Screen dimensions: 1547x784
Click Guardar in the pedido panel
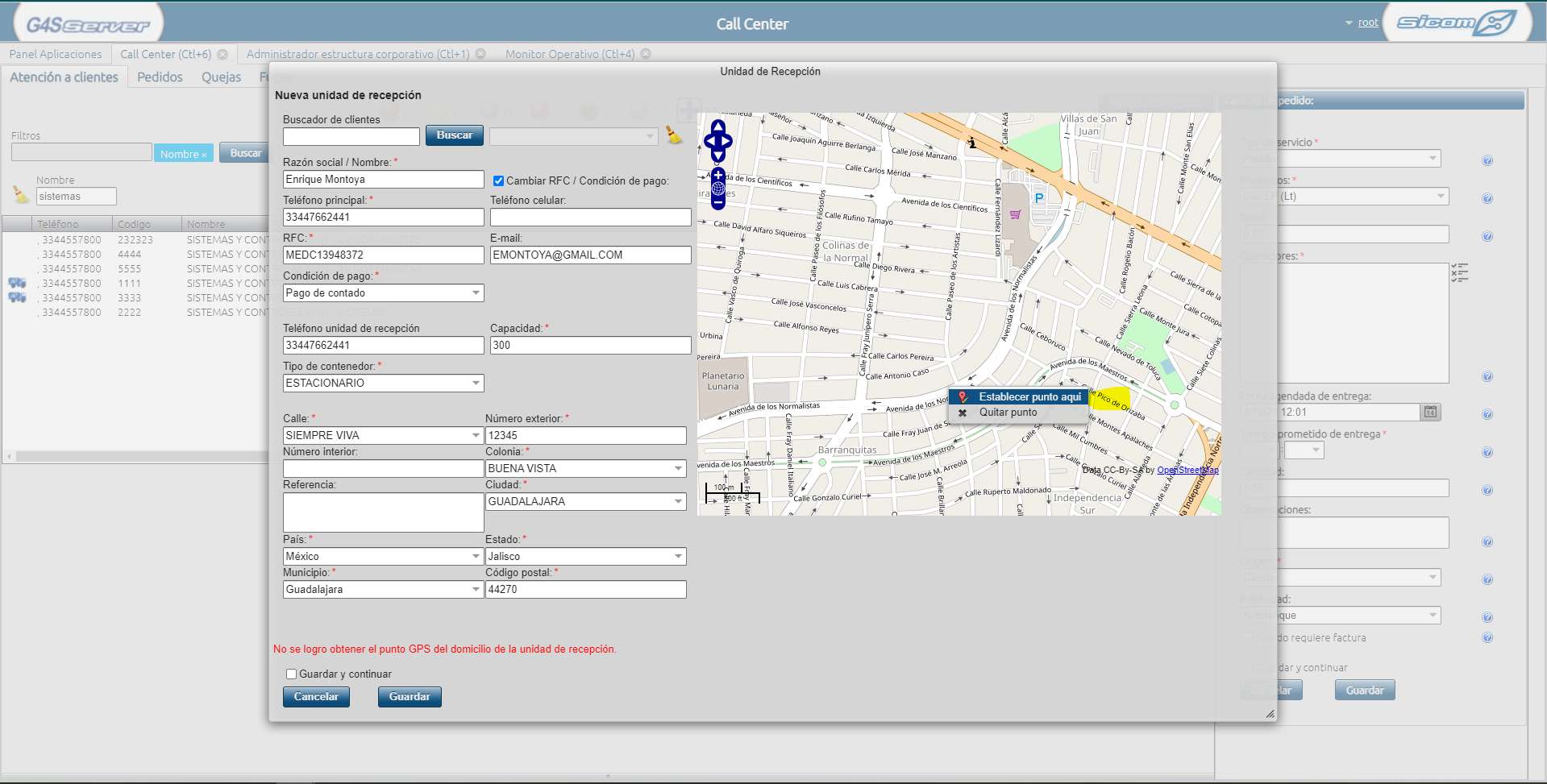tap(1365, 691)
